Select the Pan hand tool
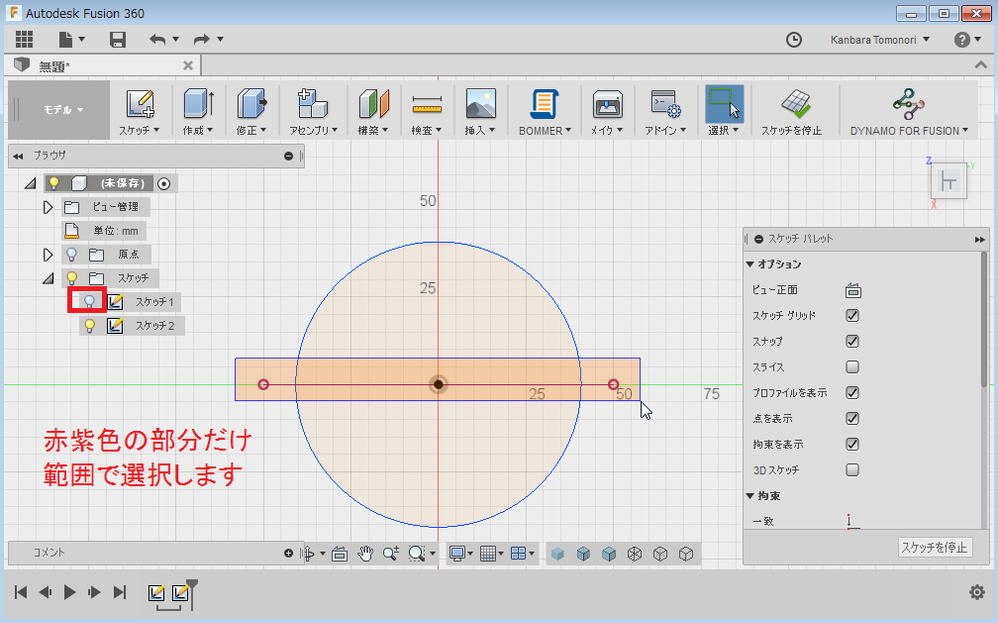 [365, 554]
